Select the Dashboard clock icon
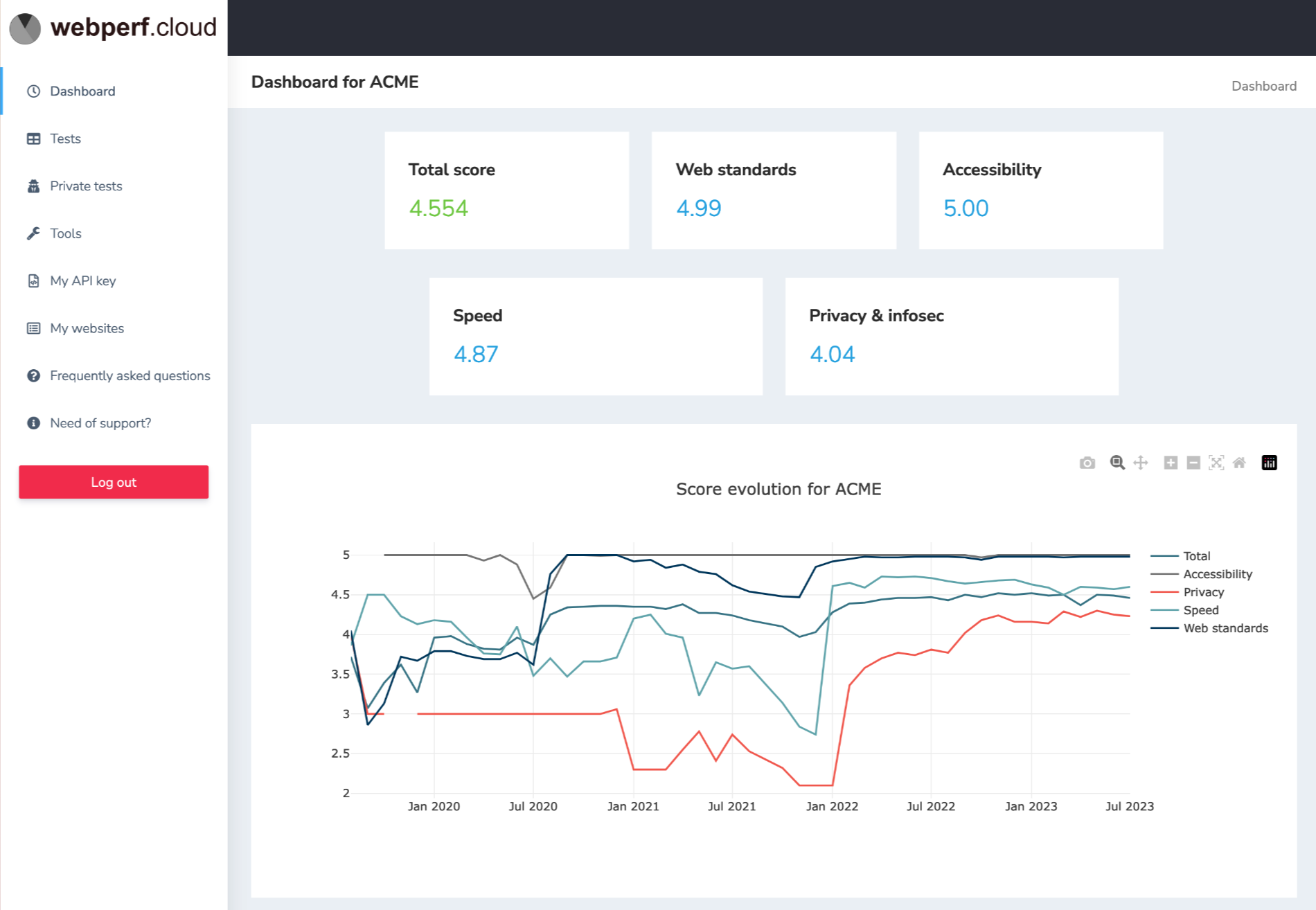Image resolution: width=1316 pixels, height=910 pixels. tap(33, 91)
